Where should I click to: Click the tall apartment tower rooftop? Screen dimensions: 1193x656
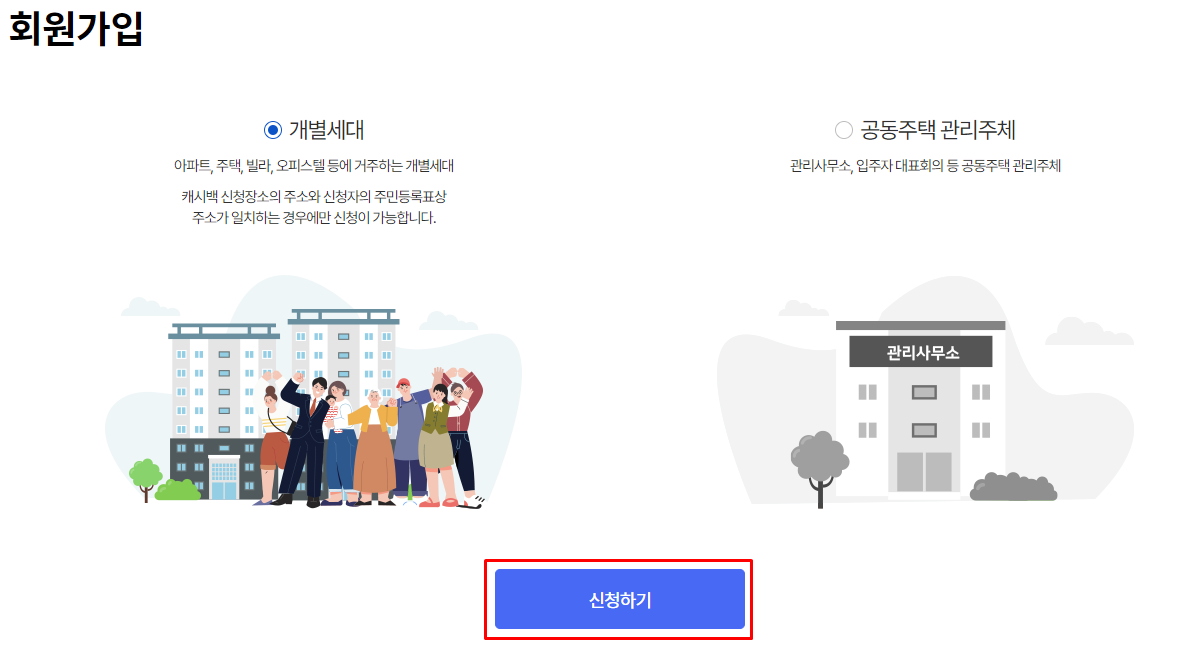[343, 316]
